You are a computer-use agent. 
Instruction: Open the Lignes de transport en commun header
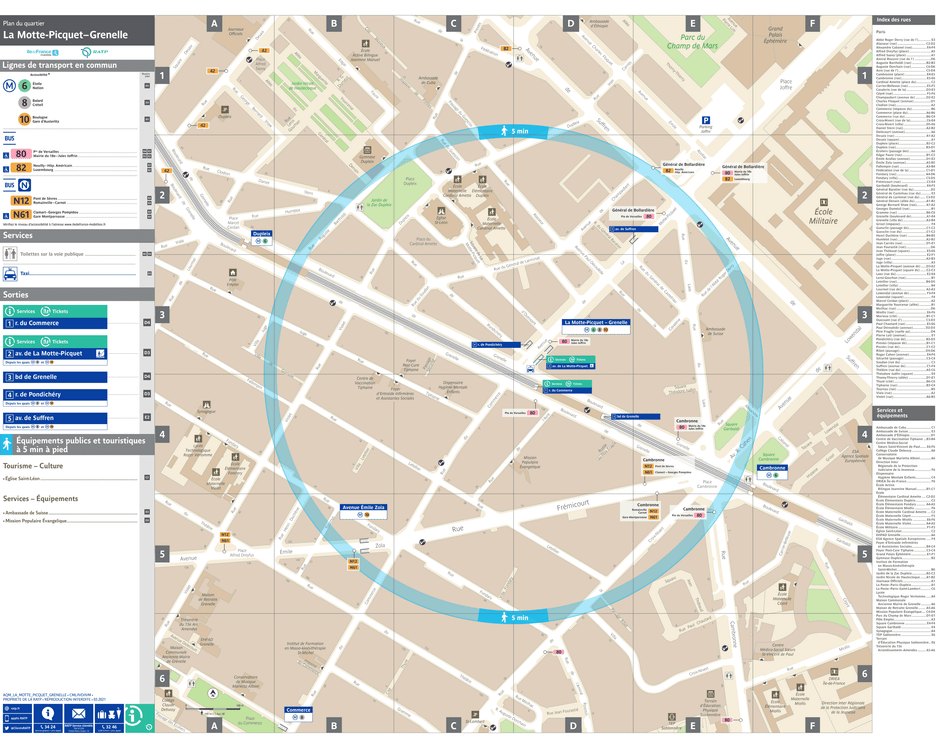(60, 65)
